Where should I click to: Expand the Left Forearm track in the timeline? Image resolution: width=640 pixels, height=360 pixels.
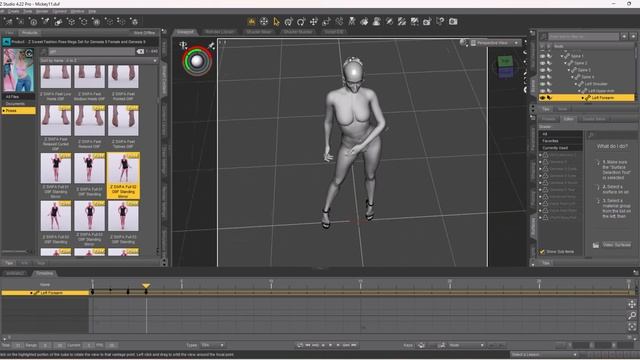tap(31, 293)
